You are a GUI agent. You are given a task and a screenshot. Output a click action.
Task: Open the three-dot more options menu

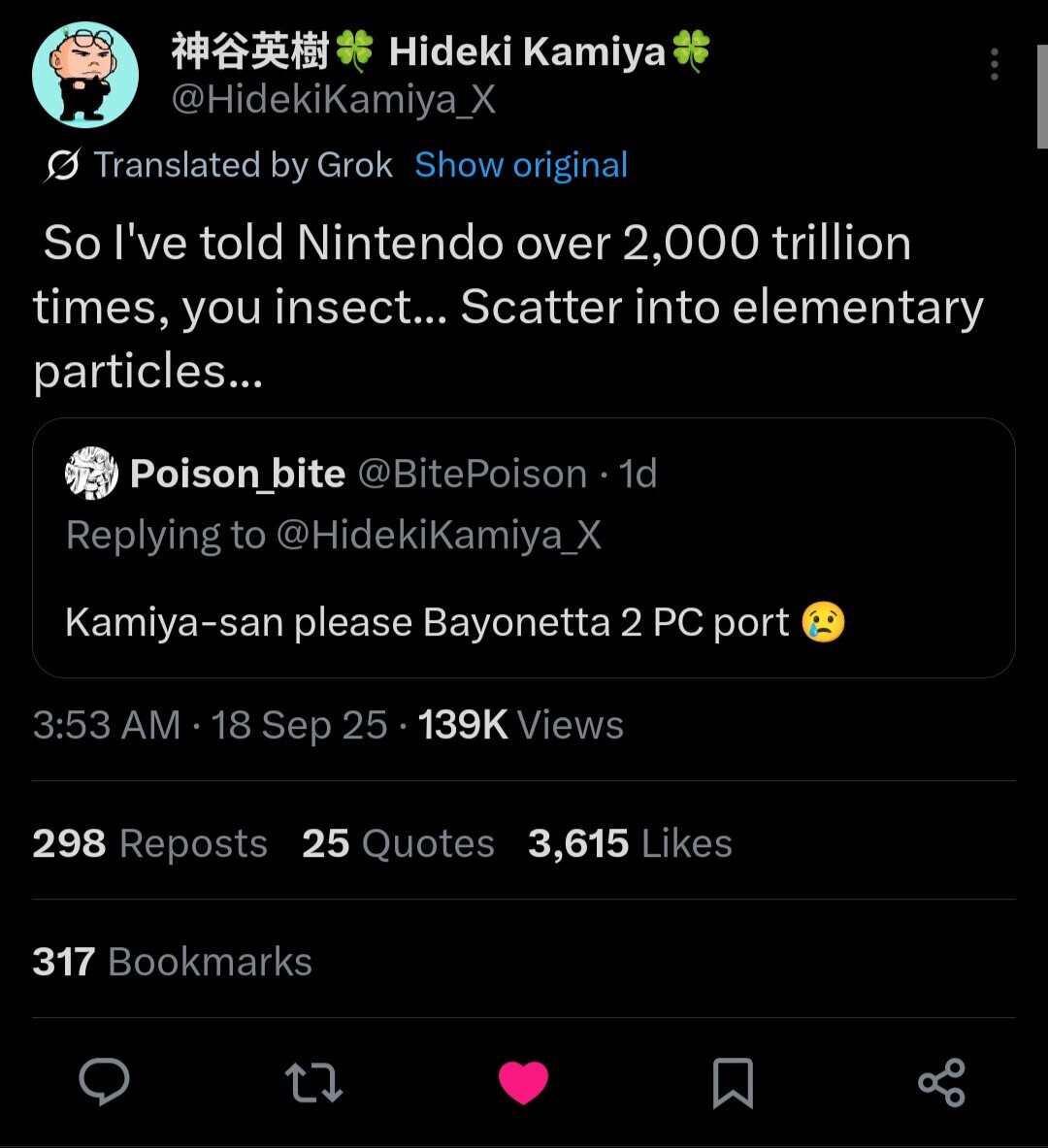(994, 64)
